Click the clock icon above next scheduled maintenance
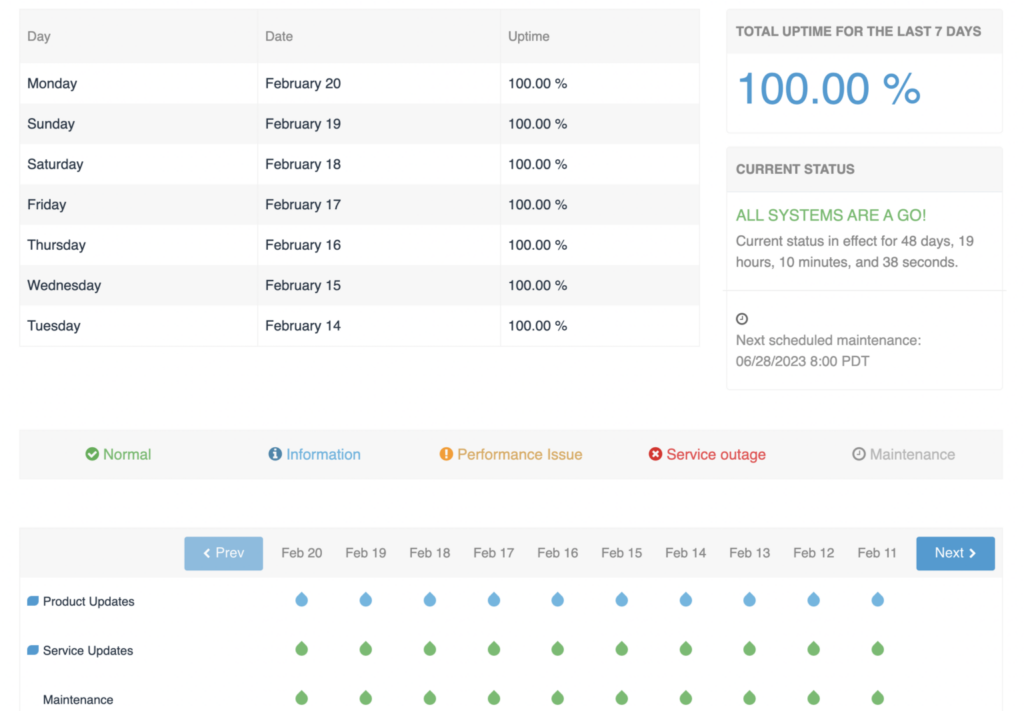Image resolution: width=1024 pixels, height=711 pixels. point(741,317)
